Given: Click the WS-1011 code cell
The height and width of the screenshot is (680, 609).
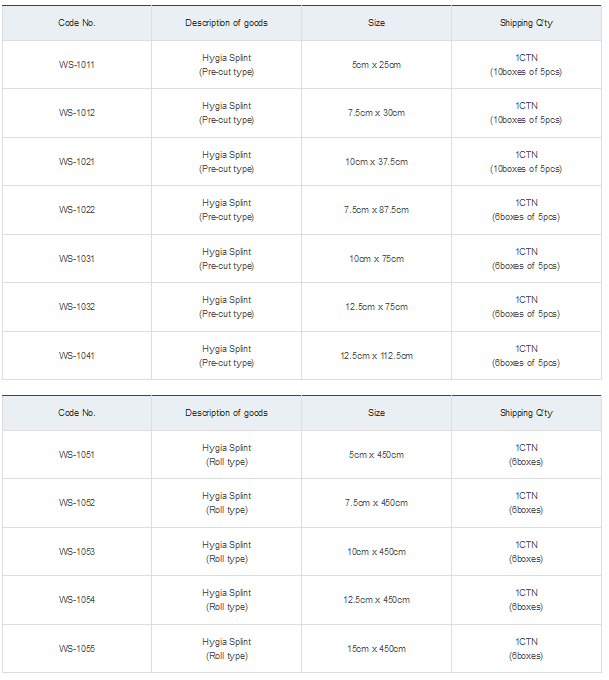Looking at the screenshot, I should pos(76,65).
